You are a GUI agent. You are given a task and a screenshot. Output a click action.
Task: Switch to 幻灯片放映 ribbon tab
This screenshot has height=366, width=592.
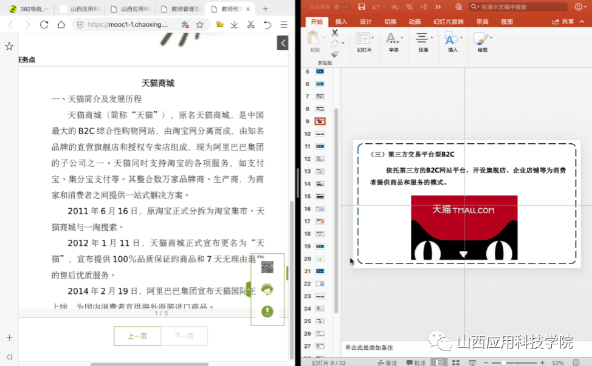(448, 22)
